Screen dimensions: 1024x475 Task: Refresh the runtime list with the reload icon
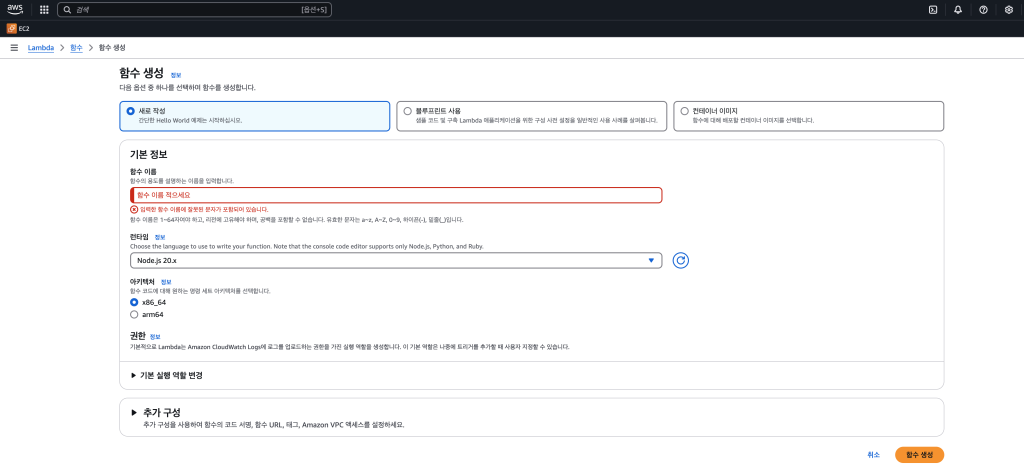681,260
